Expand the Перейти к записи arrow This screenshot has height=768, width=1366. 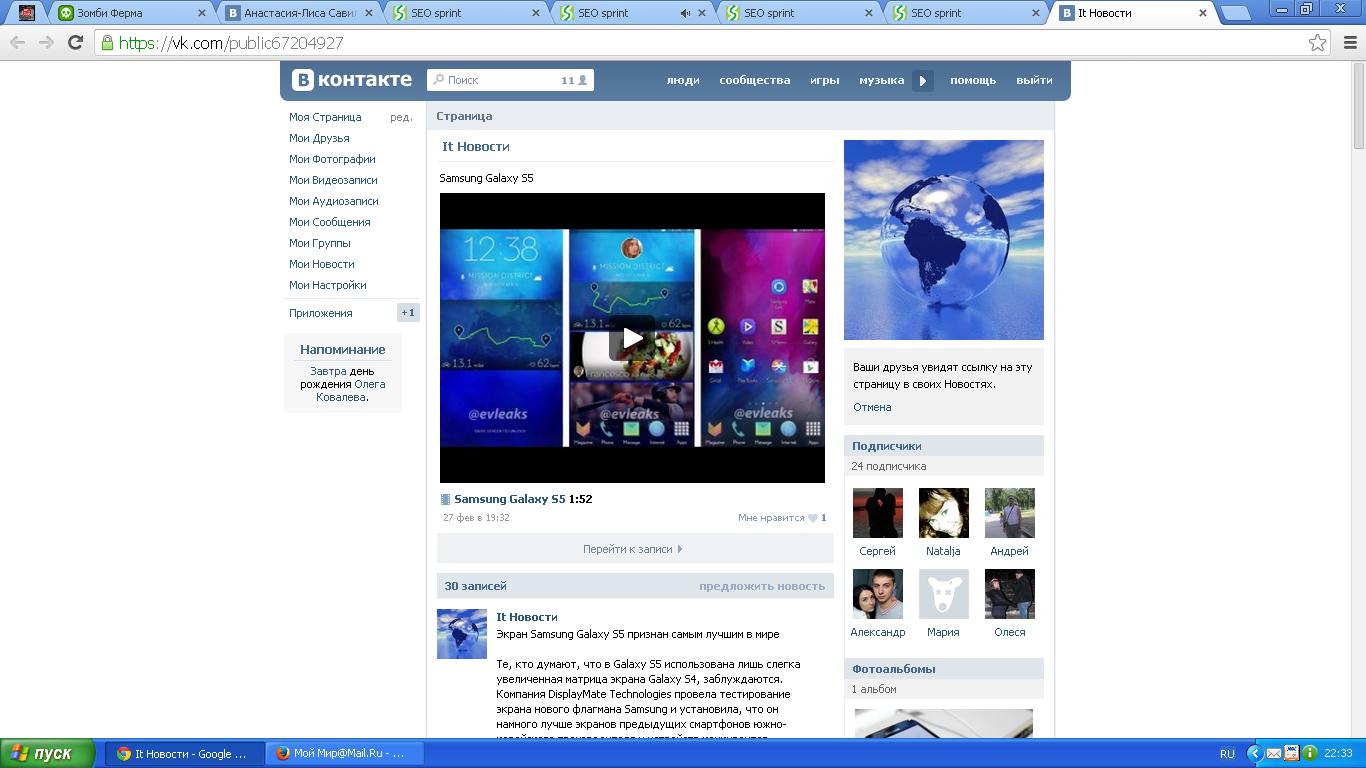pyautogui.click(x=680, y=549)
